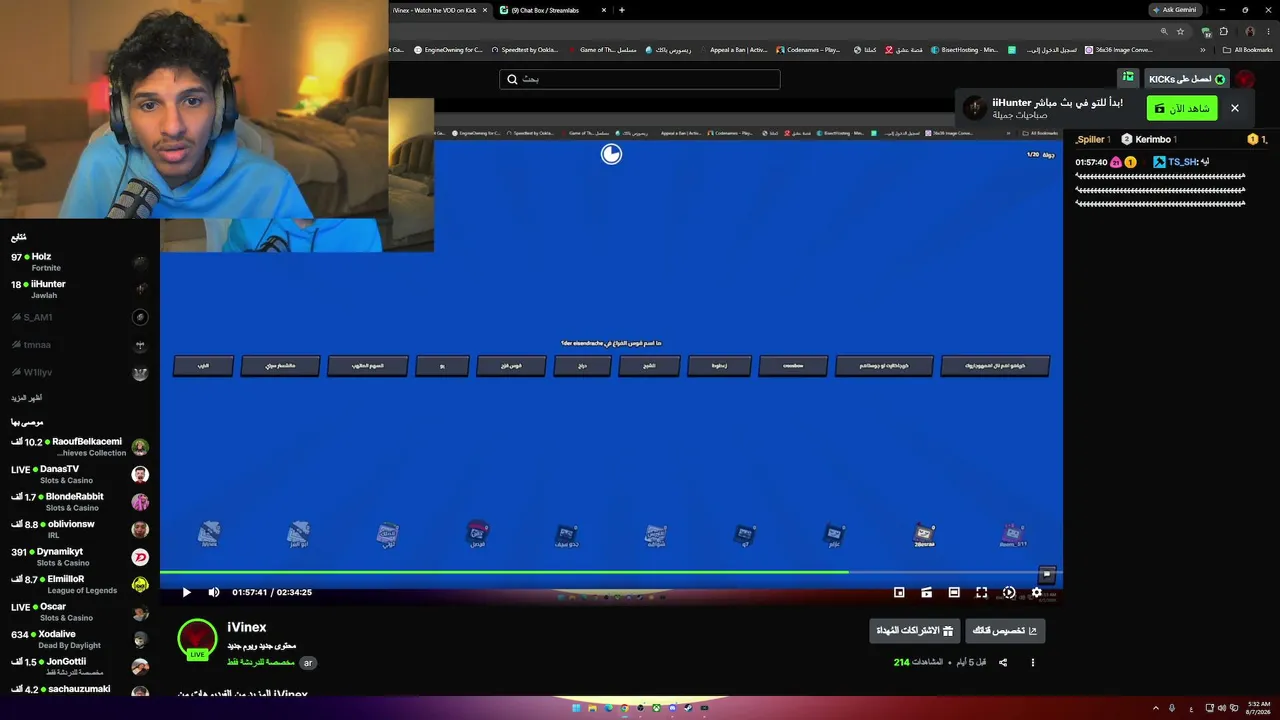Open the Dynamikyt channel

pos(80,557)
